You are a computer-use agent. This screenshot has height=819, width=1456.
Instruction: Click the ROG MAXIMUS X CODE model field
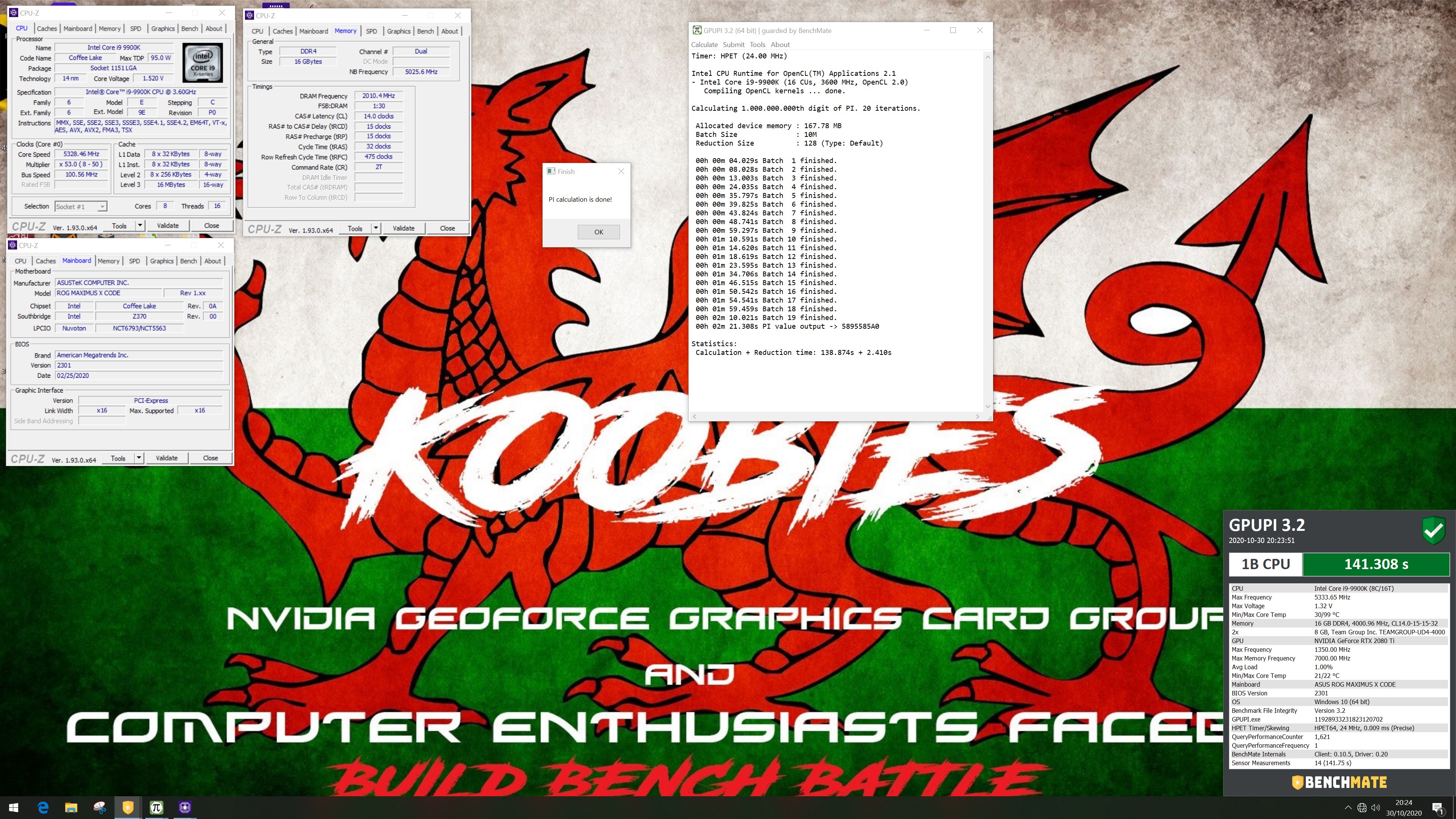tap(108, 293)
